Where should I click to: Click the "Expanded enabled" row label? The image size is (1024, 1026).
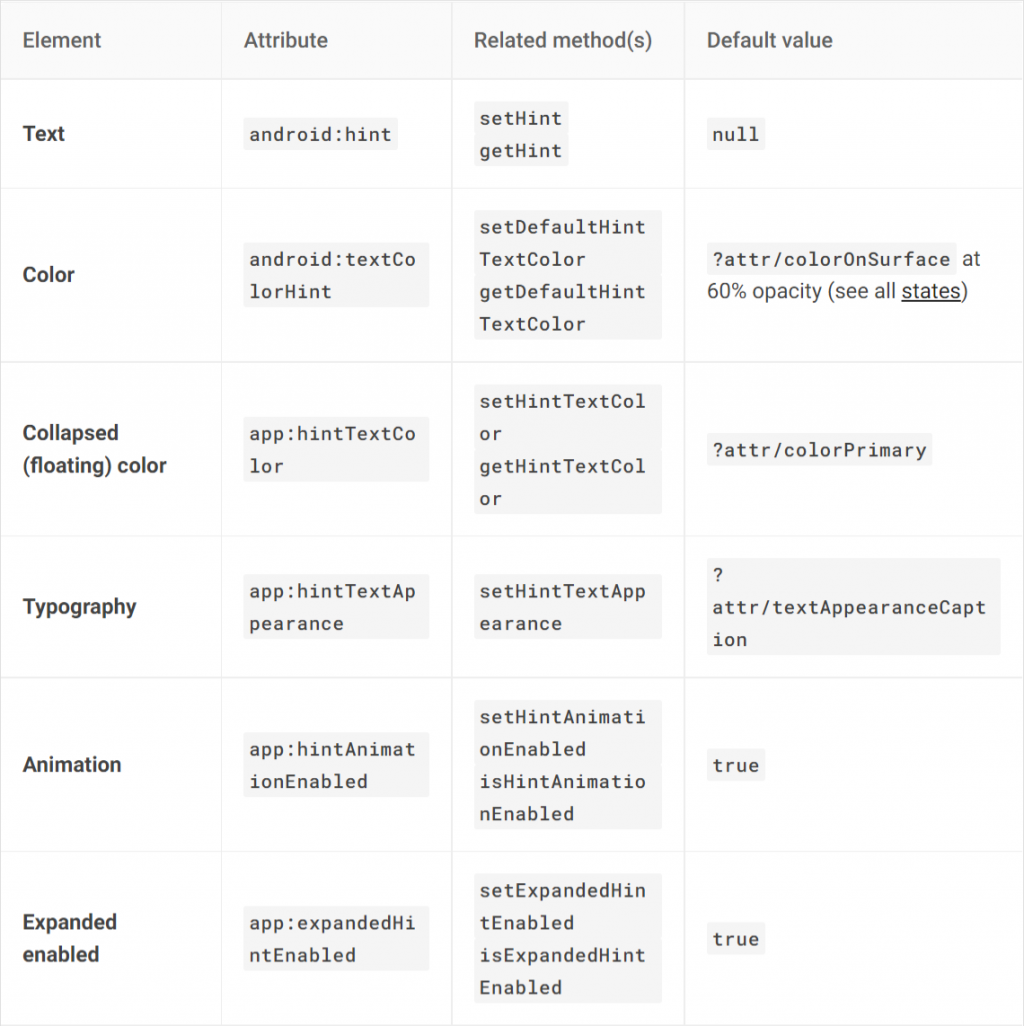tap(70, 938)
